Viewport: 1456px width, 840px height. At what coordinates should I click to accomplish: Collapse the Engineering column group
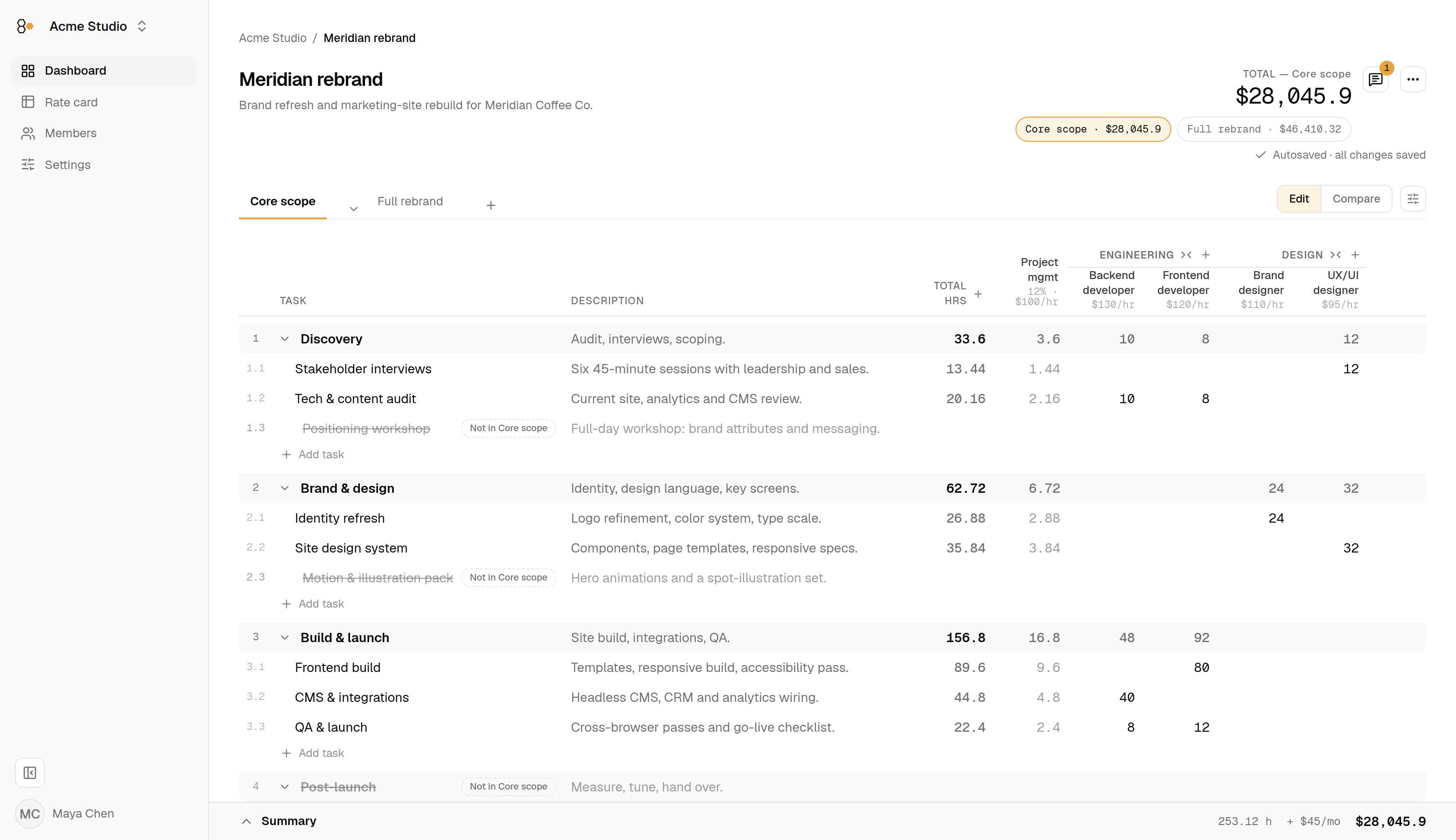pos(1186,254)
